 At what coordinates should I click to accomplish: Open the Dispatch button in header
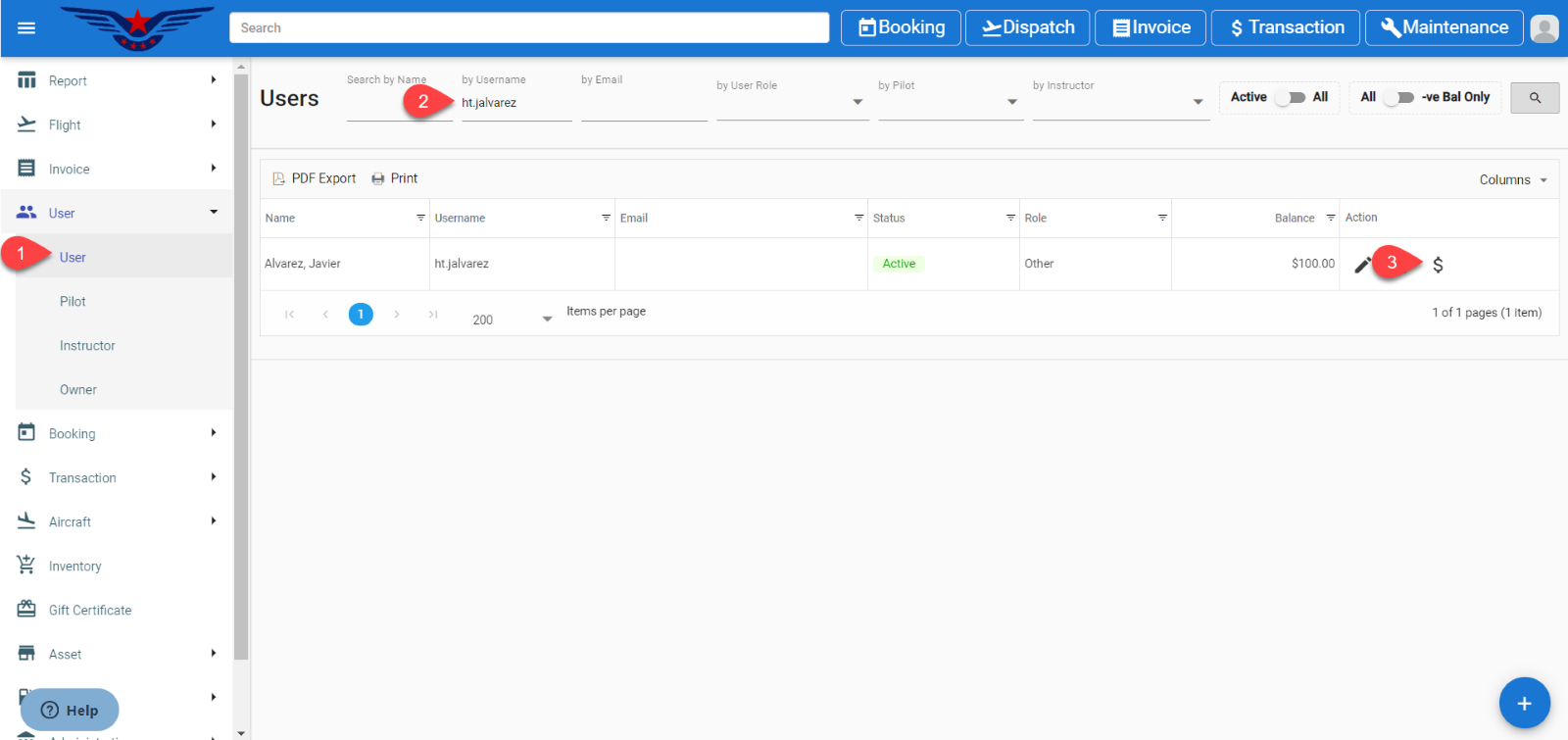1027,27
